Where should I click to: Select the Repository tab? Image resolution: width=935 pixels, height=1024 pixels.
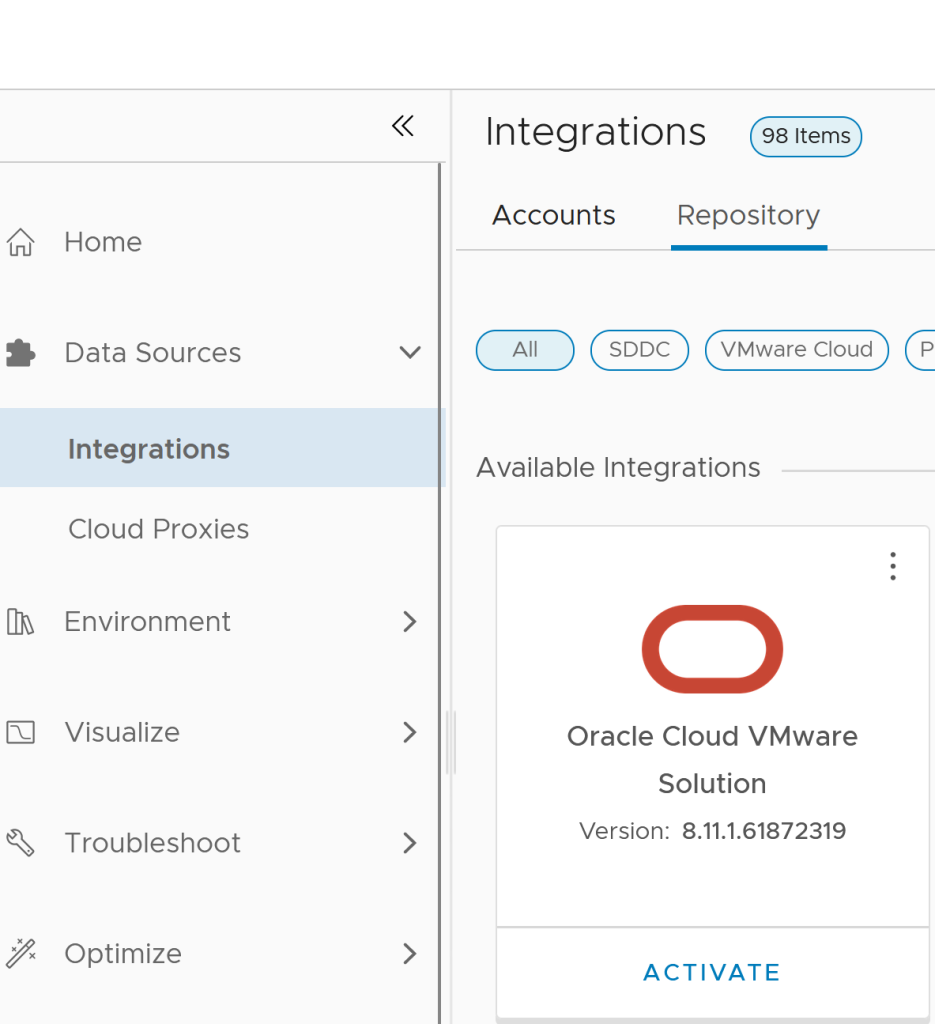point(749,216)
